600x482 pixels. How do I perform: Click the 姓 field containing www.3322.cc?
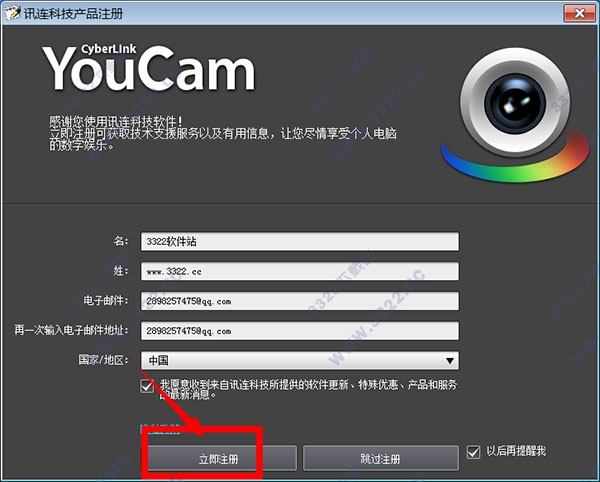pos(300,271)
